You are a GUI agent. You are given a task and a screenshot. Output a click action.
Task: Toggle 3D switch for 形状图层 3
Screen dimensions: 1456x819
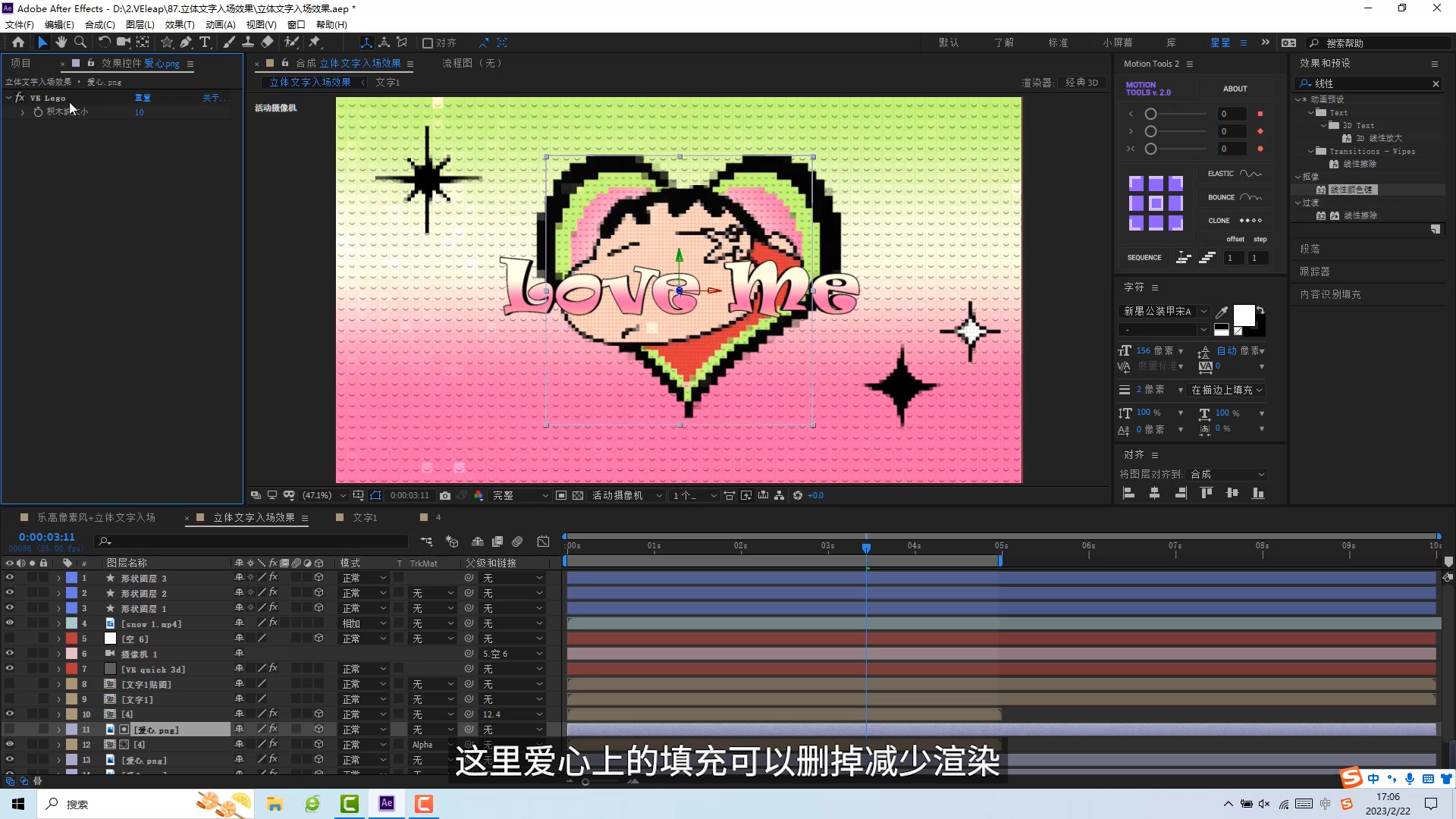319,578
